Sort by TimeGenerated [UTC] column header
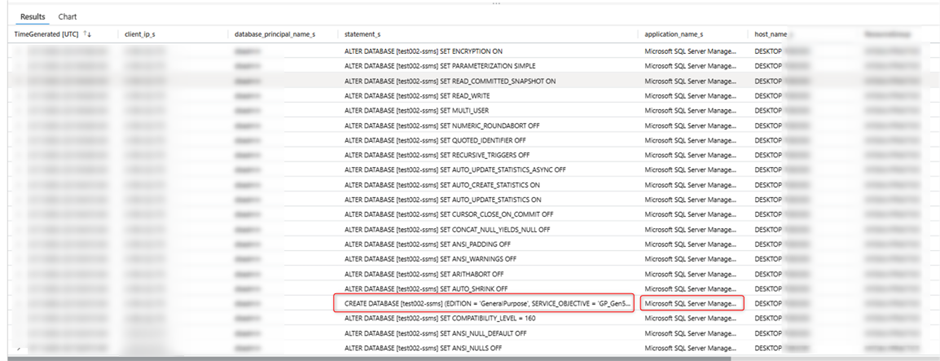Screen dimensions: 940x361 click(46, 35)
